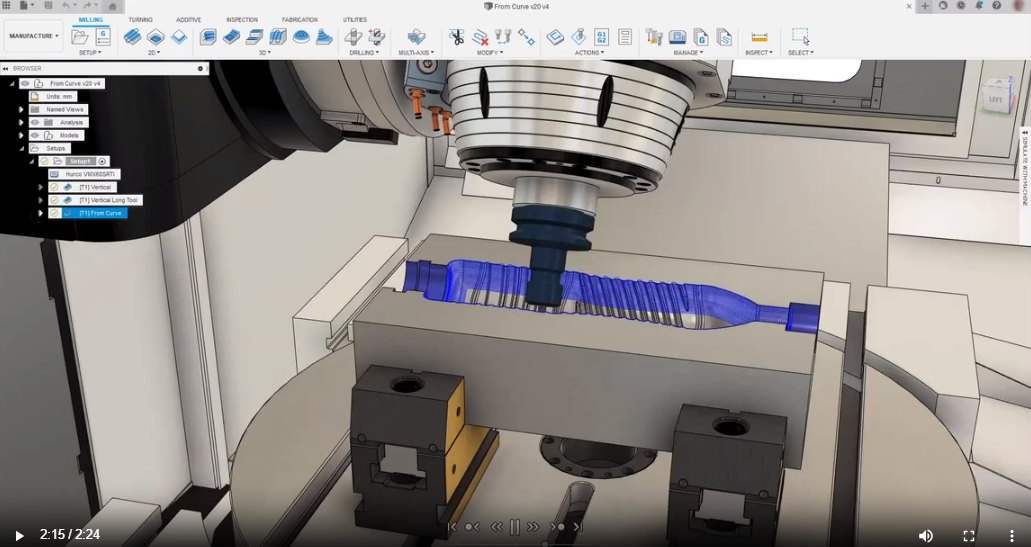Toggle visibility eye of Models
This screenshot has height=547, width=1031.
pos(35,135)
